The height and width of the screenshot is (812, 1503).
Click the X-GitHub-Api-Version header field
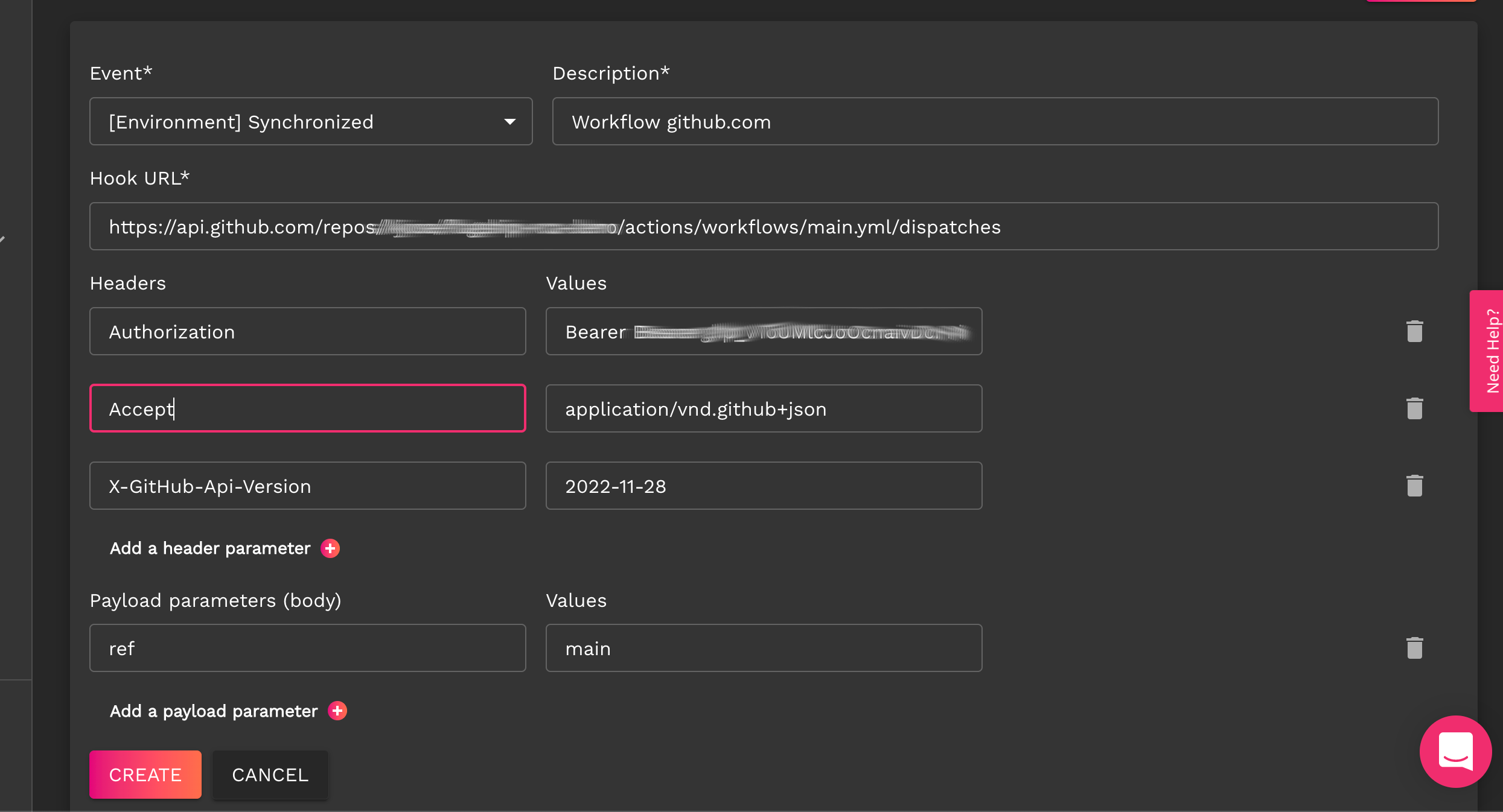[308, 486]
